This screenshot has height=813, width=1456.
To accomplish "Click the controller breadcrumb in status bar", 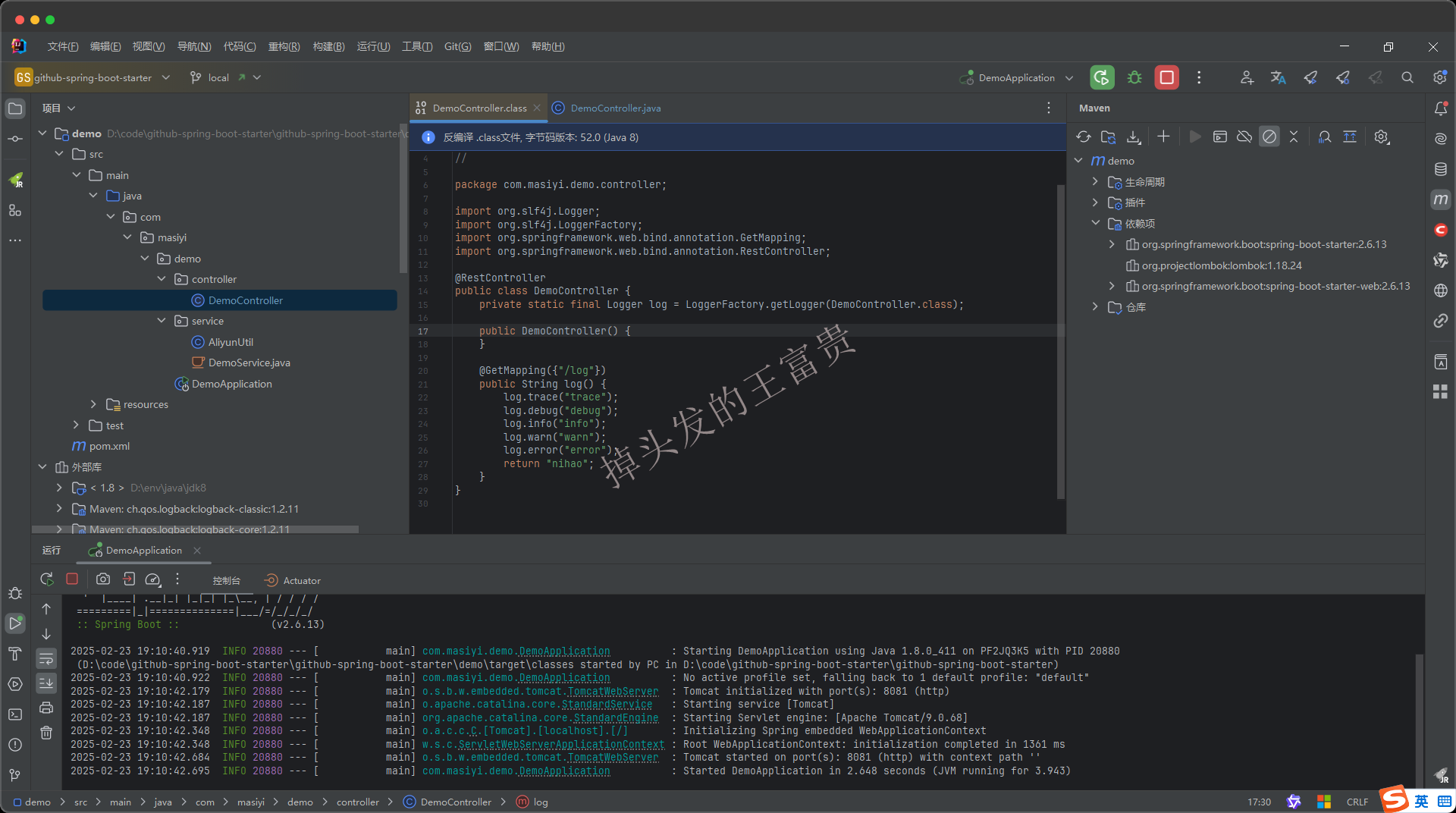I will 357,802.
